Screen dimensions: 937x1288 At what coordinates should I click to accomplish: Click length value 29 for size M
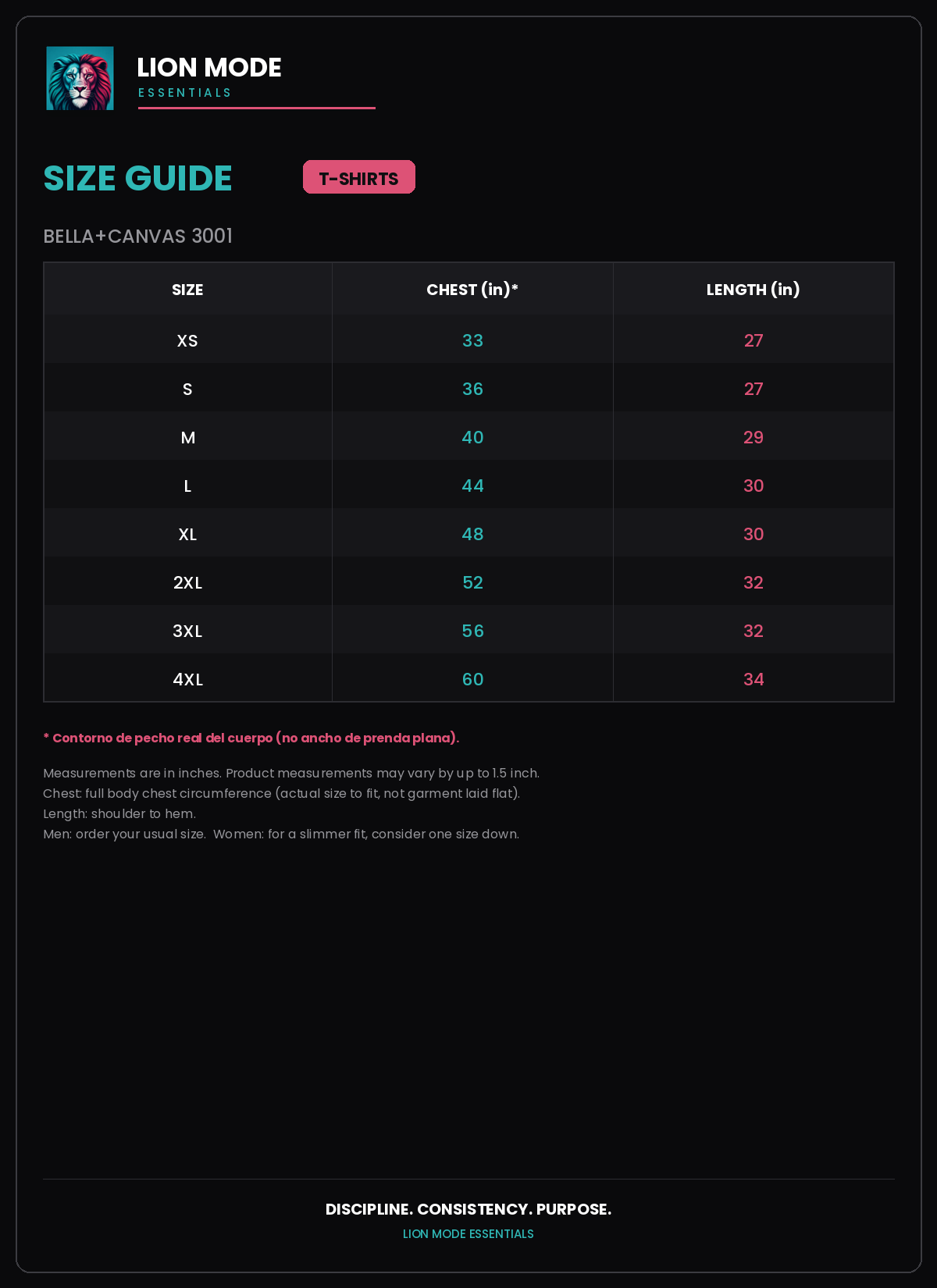point(754,437)
